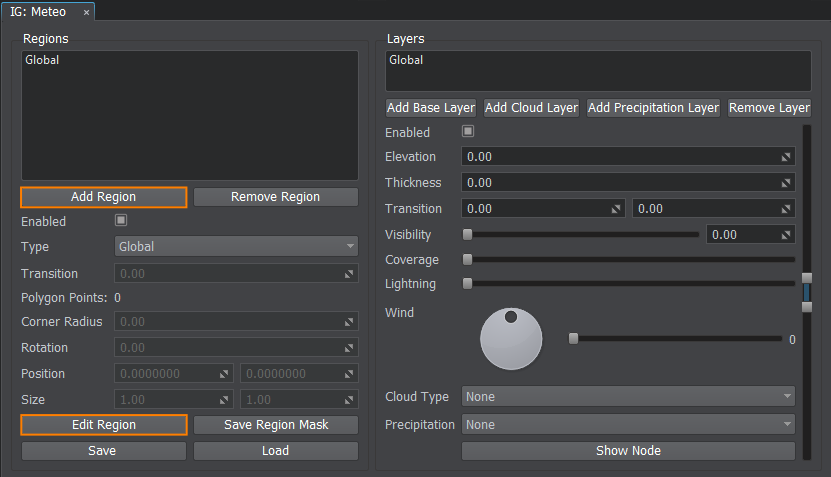The height and width of the screenshot is (477, 831).
Task: Click the Corner Radius field adjust icon
Action: (350, 322)
